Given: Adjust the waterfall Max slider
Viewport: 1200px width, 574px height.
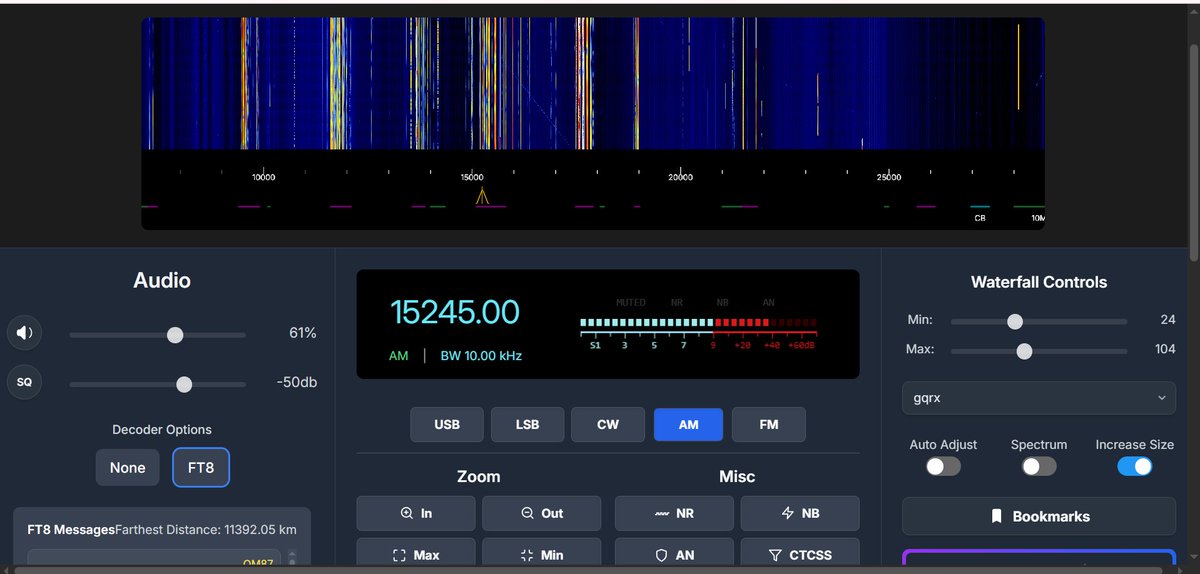Looking at the screenshot, I should 1039,350.
